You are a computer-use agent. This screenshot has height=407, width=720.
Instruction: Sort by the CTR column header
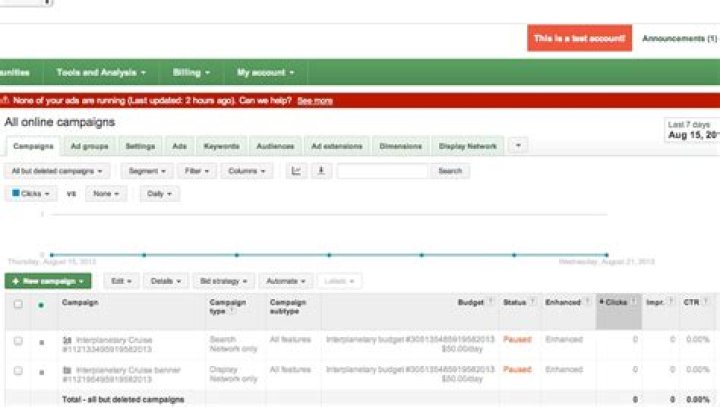[x=691, y=302]
